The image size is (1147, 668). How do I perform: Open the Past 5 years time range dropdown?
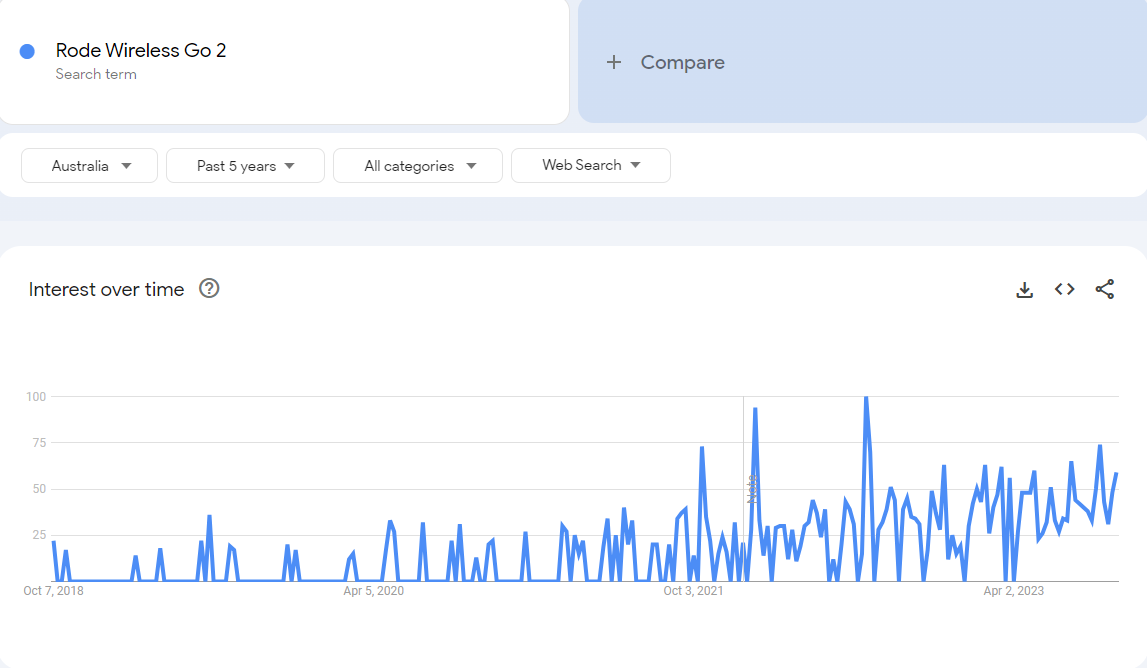click(x=245, y=165)
